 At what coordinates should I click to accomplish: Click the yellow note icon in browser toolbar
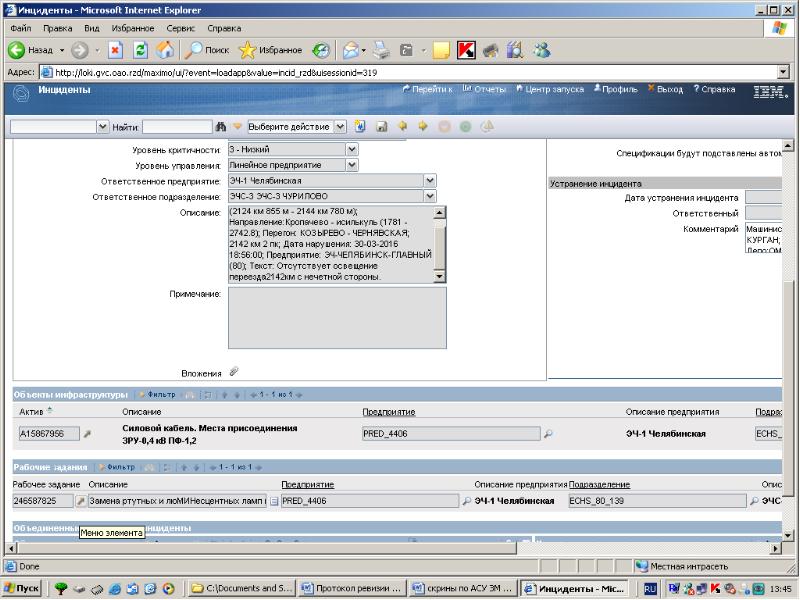point(441,50)
